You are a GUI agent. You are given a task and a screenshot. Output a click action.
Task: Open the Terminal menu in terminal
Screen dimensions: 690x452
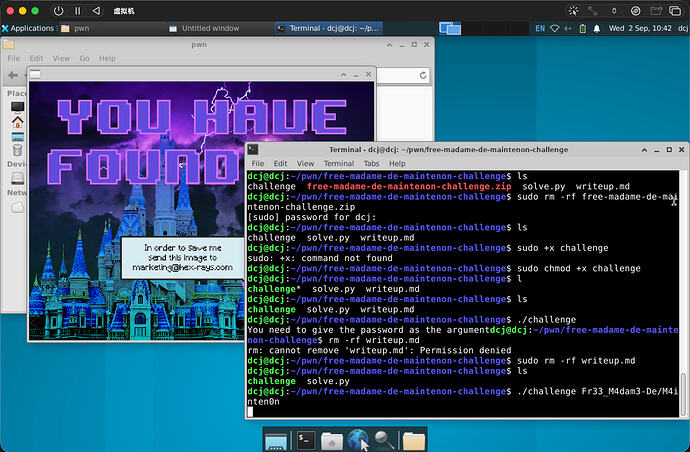(339, 163)
